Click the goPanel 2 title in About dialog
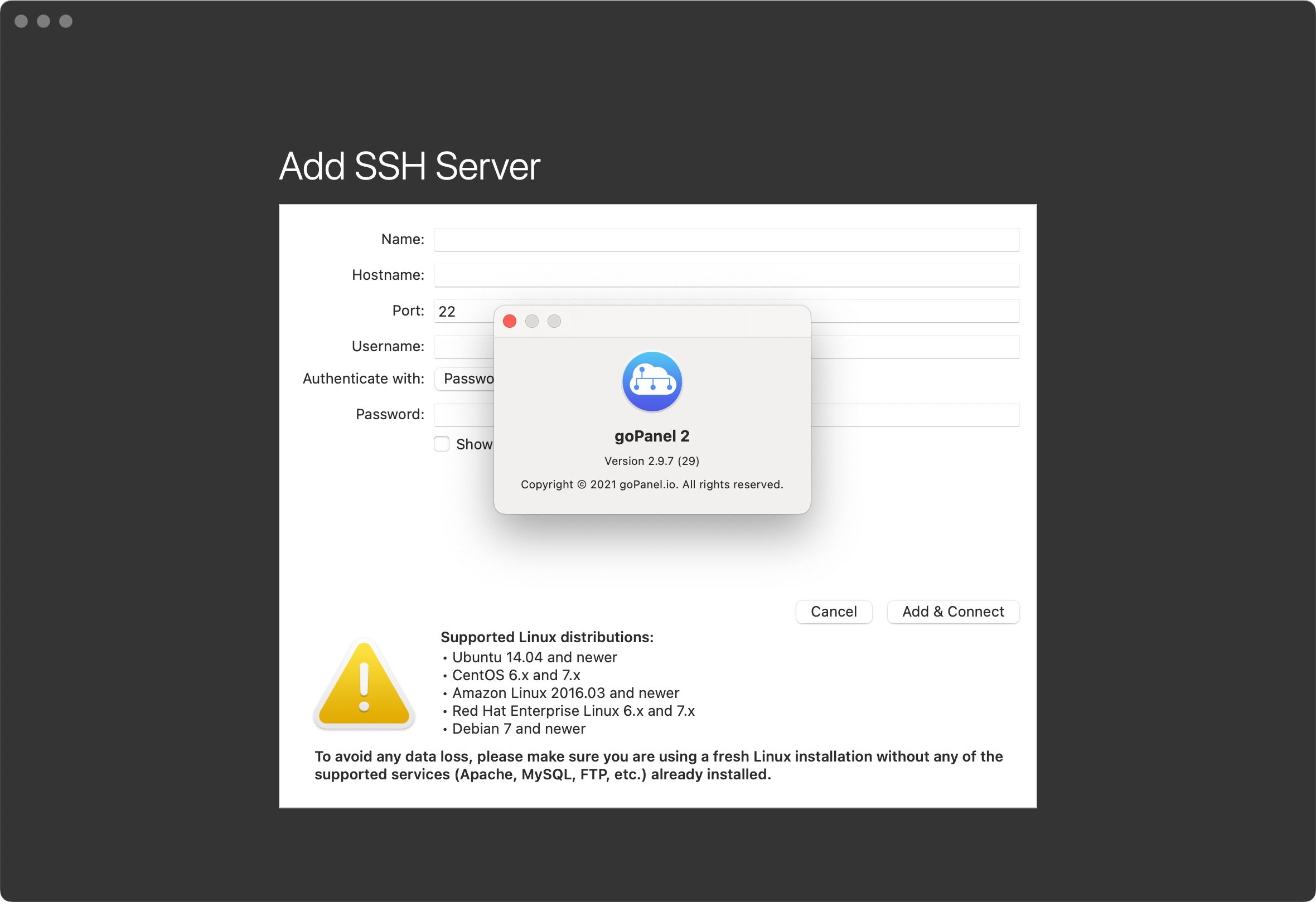Screen dimensions: 1316x902 pos(652,436)
